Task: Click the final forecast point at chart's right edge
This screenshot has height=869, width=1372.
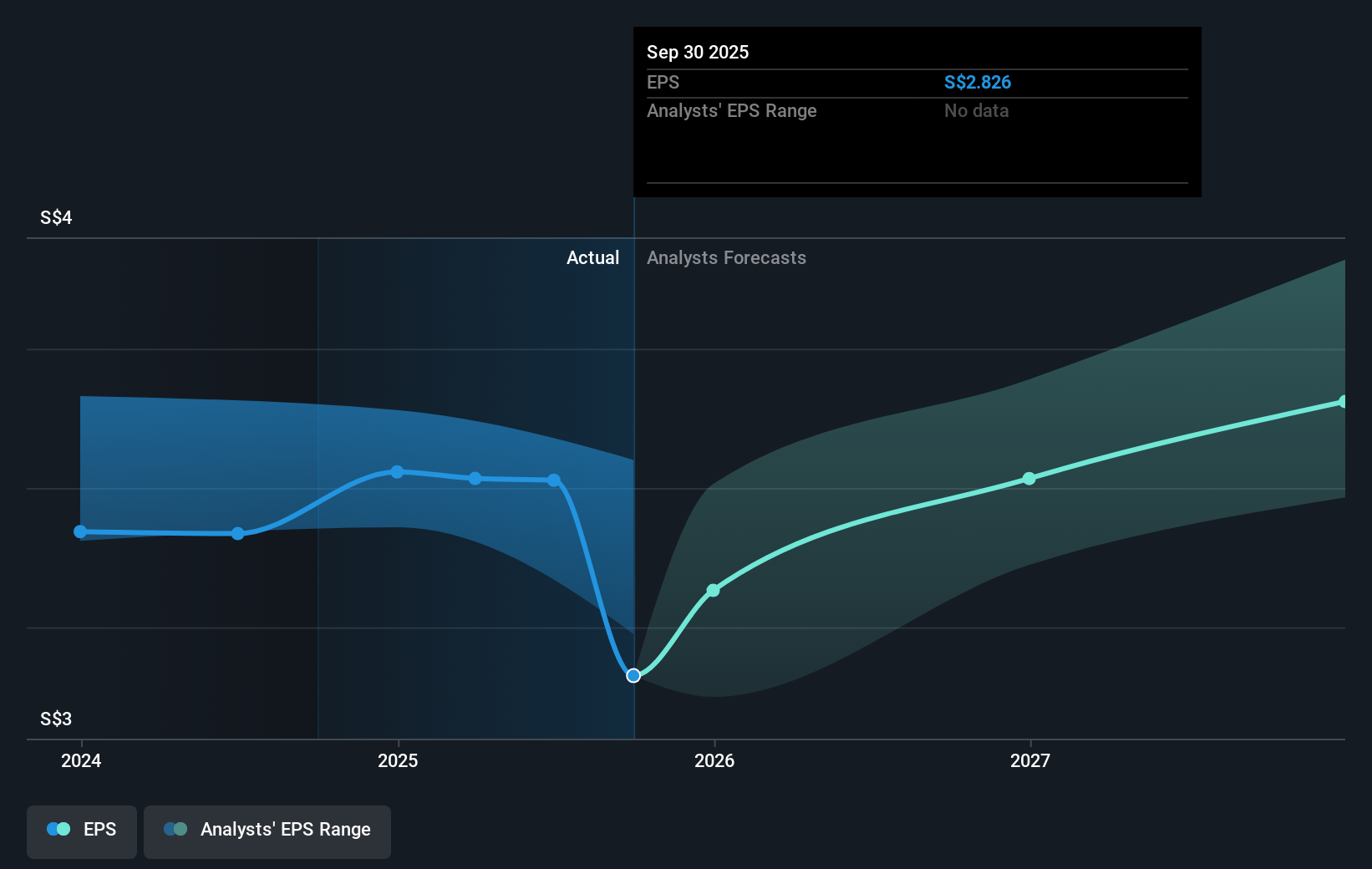Action: point(1343,402)
